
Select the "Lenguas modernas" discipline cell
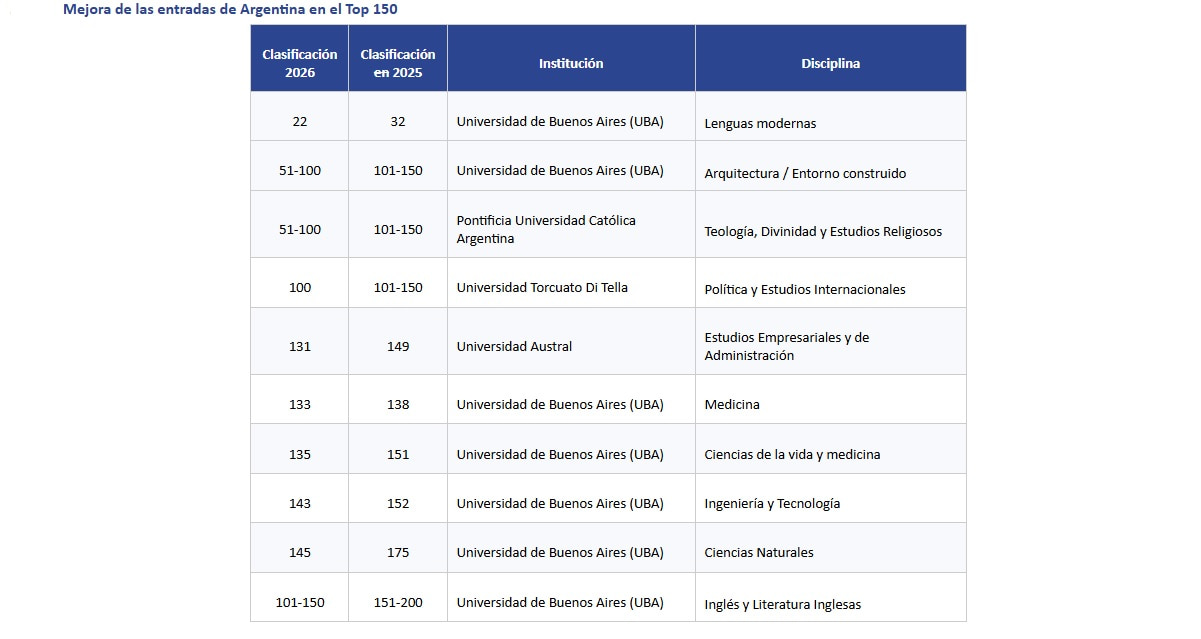(x=760, y=123)
